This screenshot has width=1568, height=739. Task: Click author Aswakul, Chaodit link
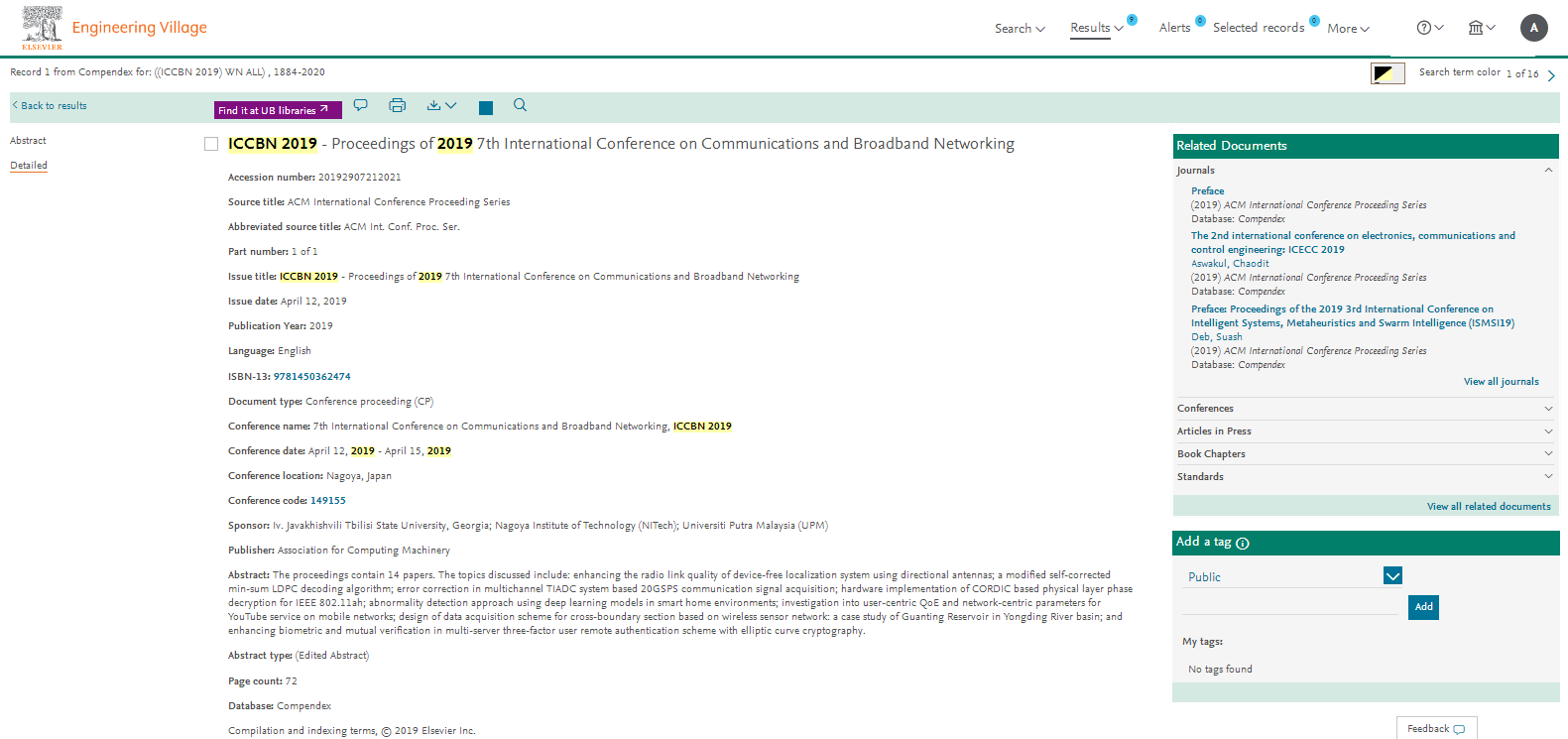1230,264
